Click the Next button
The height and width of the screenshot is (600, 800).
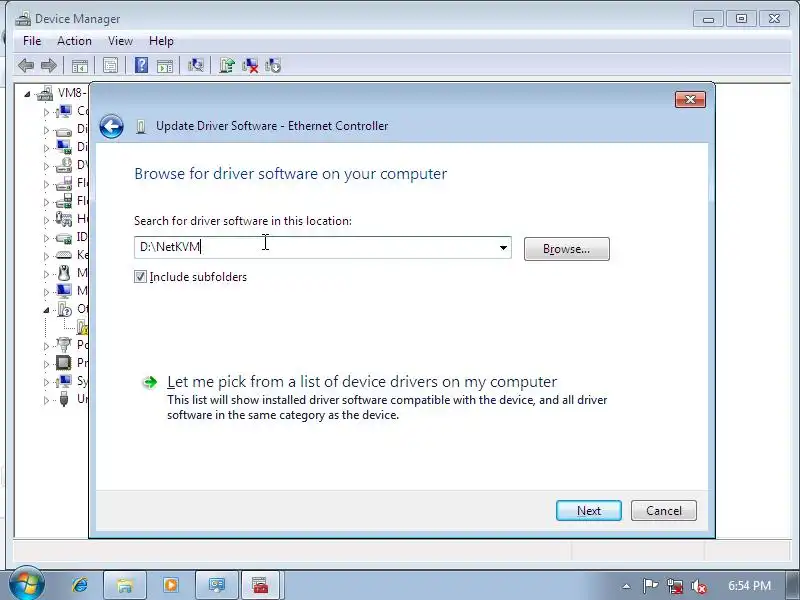(589, 511)
